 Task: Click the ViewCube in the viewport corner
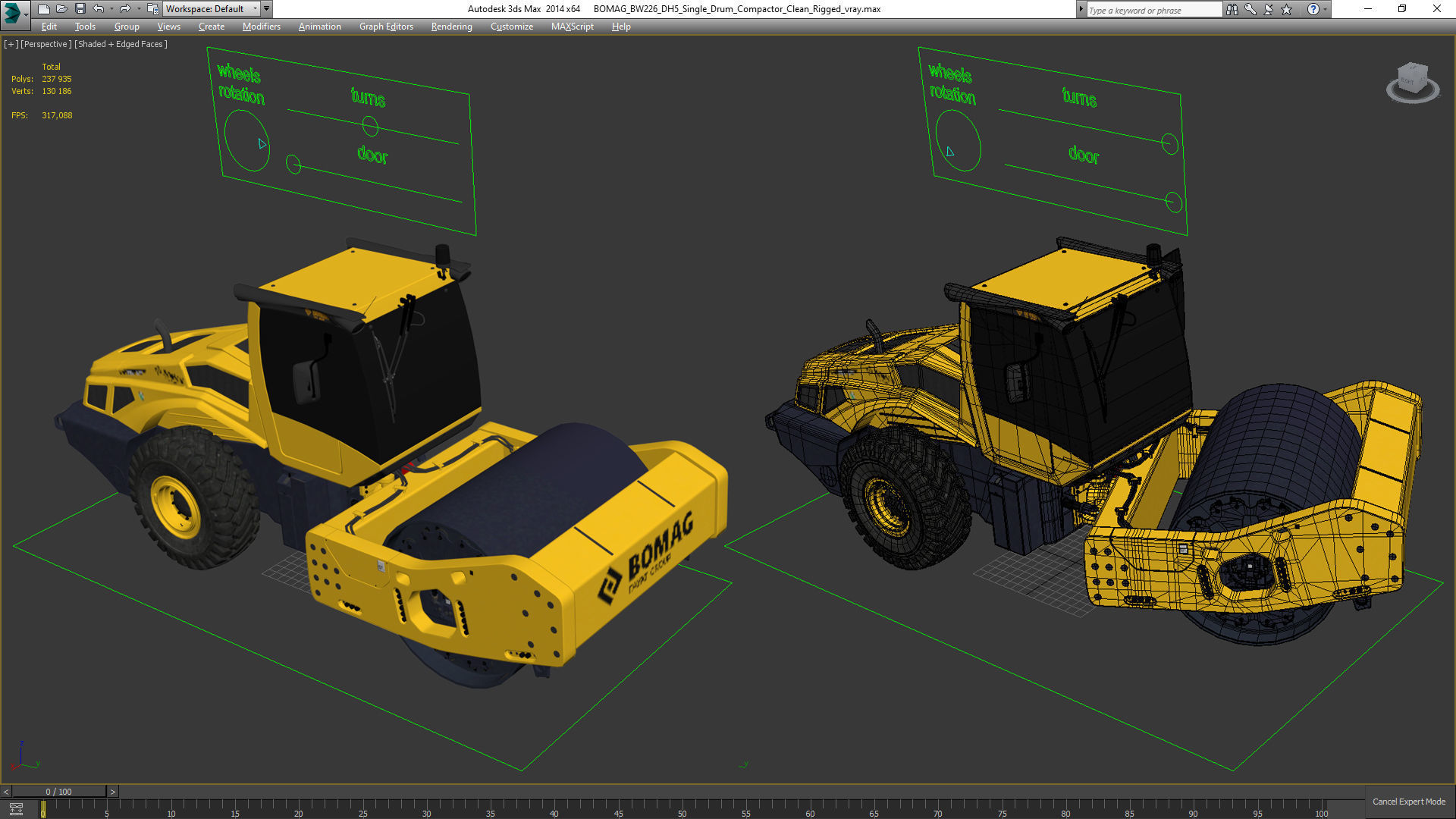1412,82
